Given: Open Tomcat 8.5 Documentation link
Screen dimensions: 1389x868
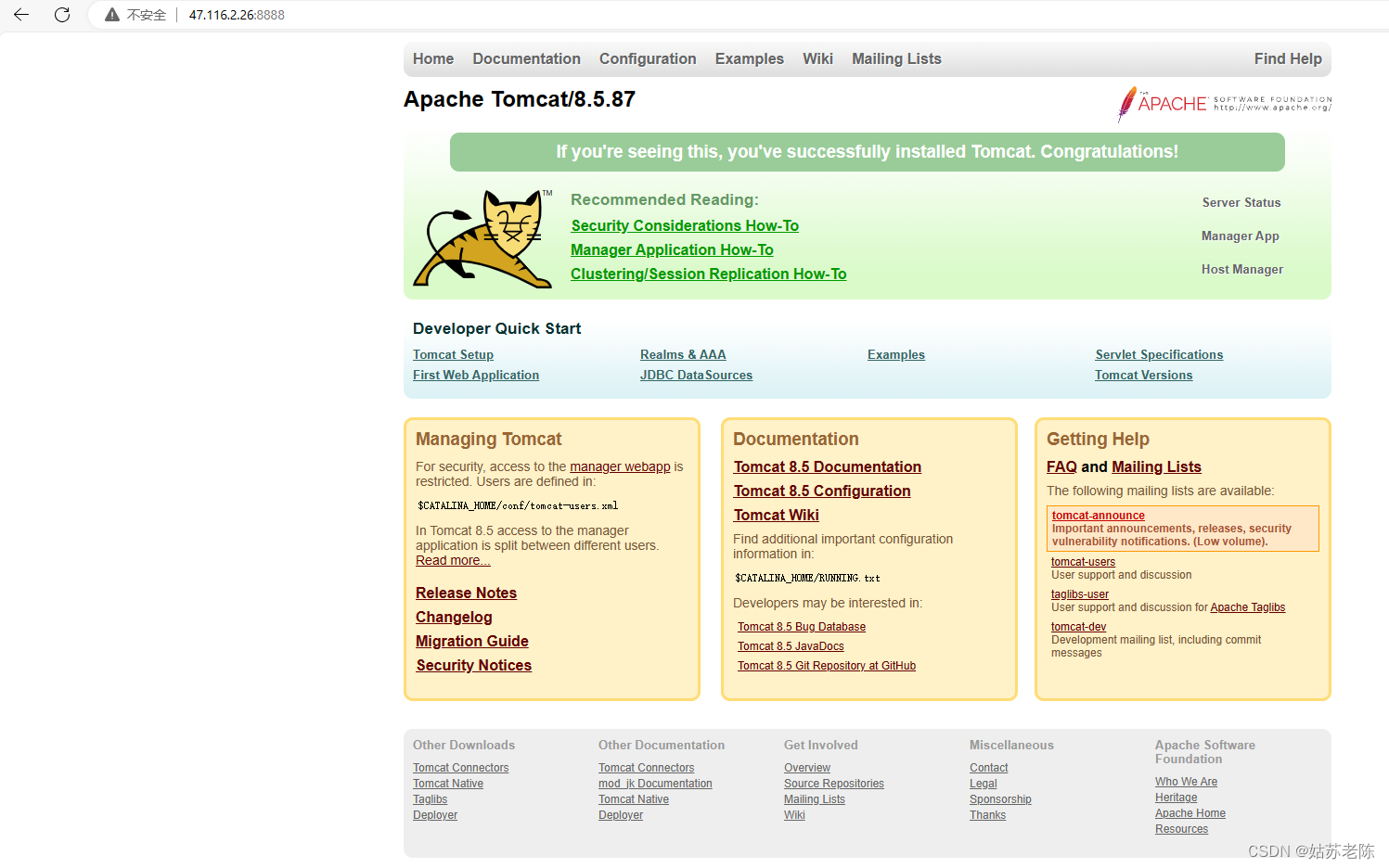Looking at the screenshot, I should [x=827, y=466].
